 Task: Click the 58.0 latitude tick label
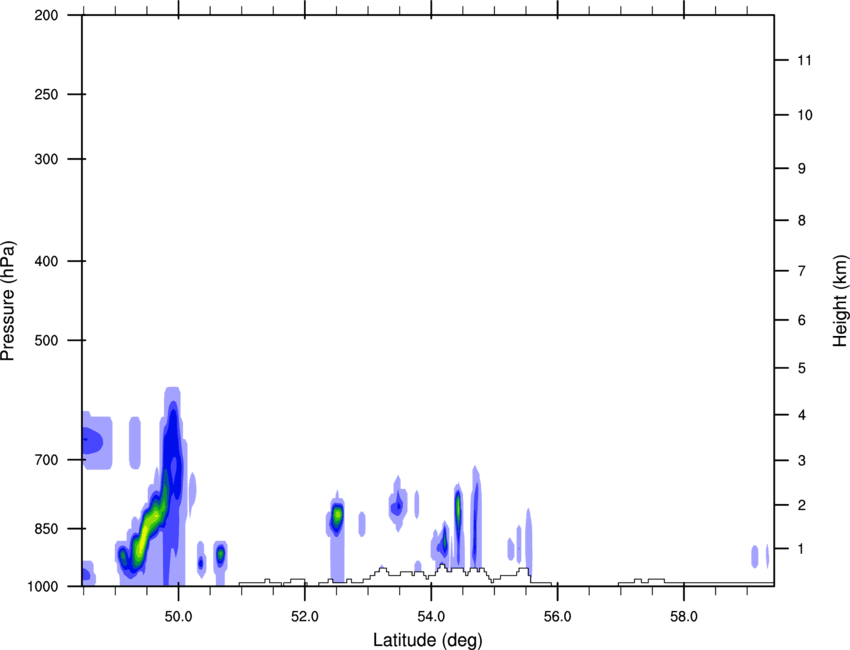pos(684,617)
